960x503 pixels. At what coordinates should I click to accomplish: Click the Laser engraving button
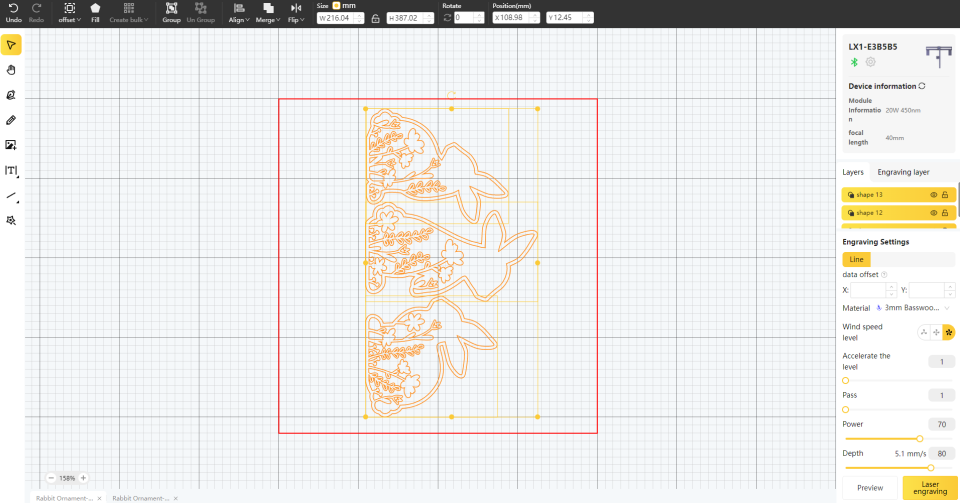930,488
